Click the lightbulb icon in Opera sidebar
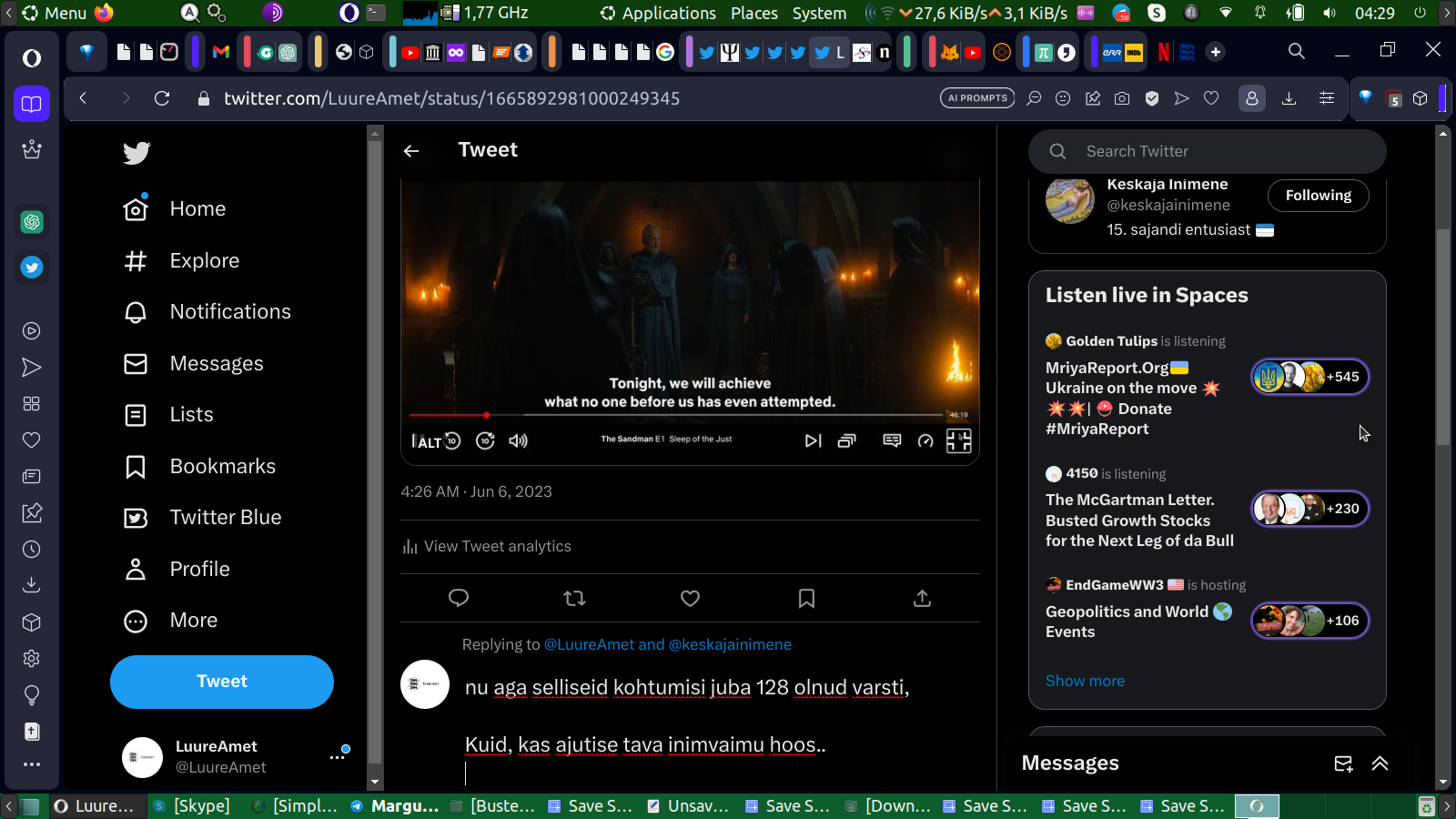1456x819 pixels. [32, 695]
